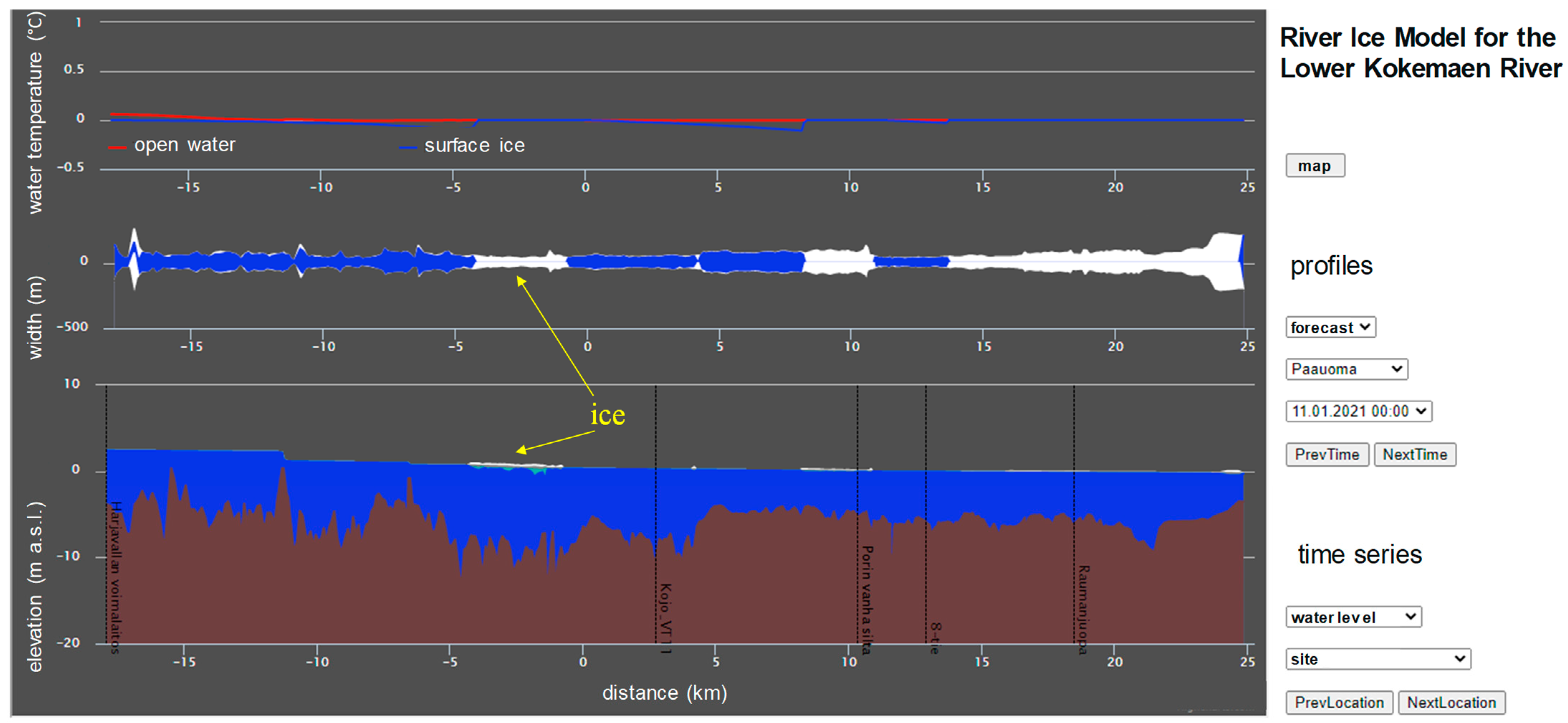The image size is (1568, 723).
Task: Open the 11.01.2021 00:00 time dropdown
Action: pyautogui.click(x=1358, y=411)
